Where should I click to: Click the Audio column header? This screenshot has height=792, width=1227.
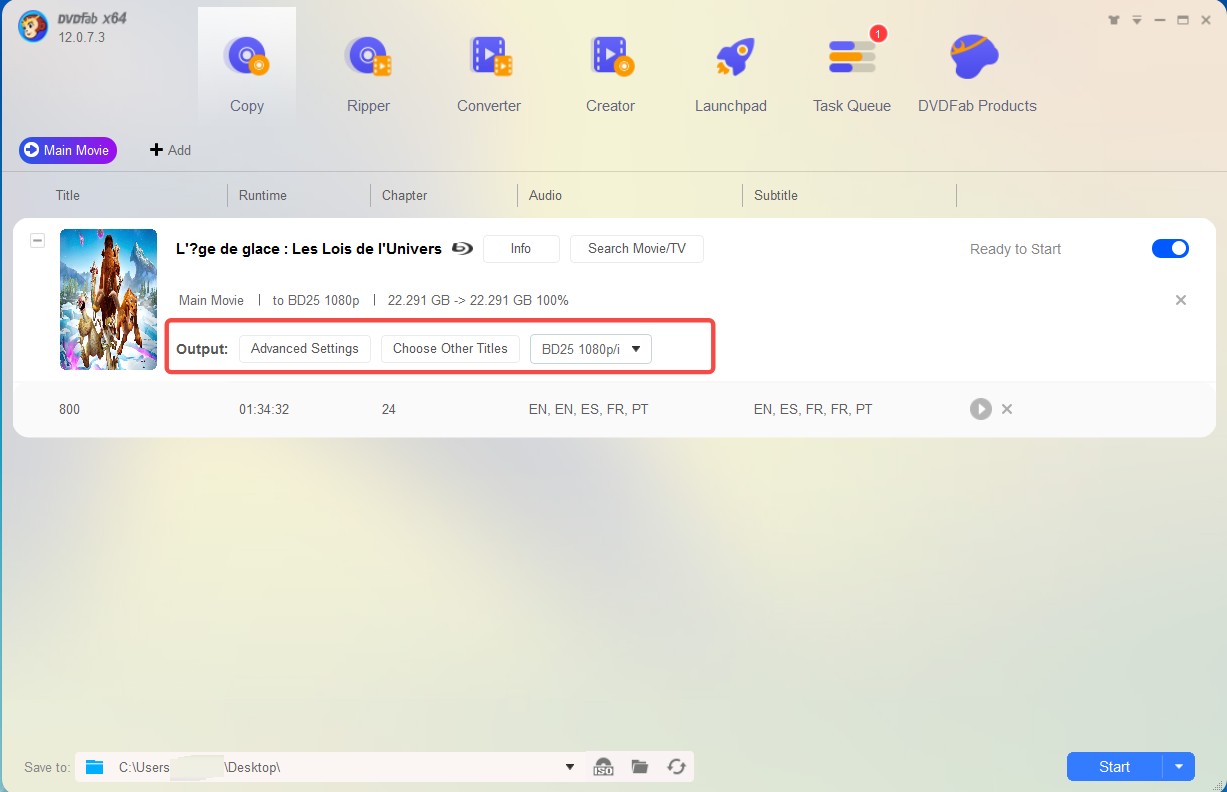pos(545,196)
